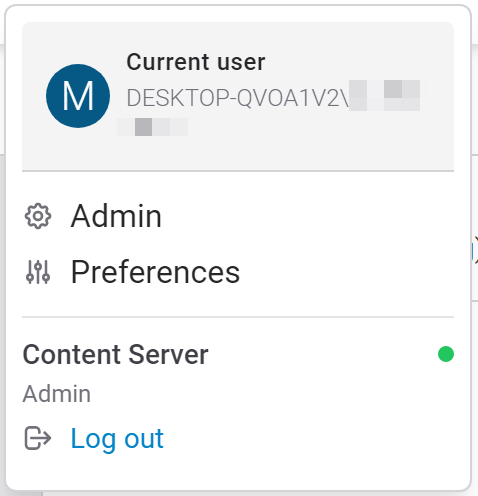This screenshot has width=478, height=496.
Task: Click the divider line above Admin
Action: point(238,171)
